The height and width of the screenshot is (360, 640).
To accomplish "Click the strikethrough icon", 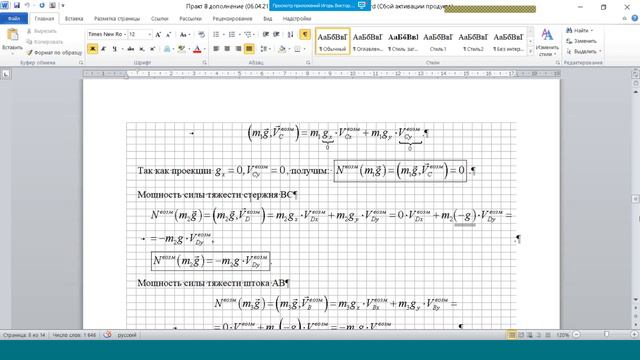I will [x=131, y=49].
